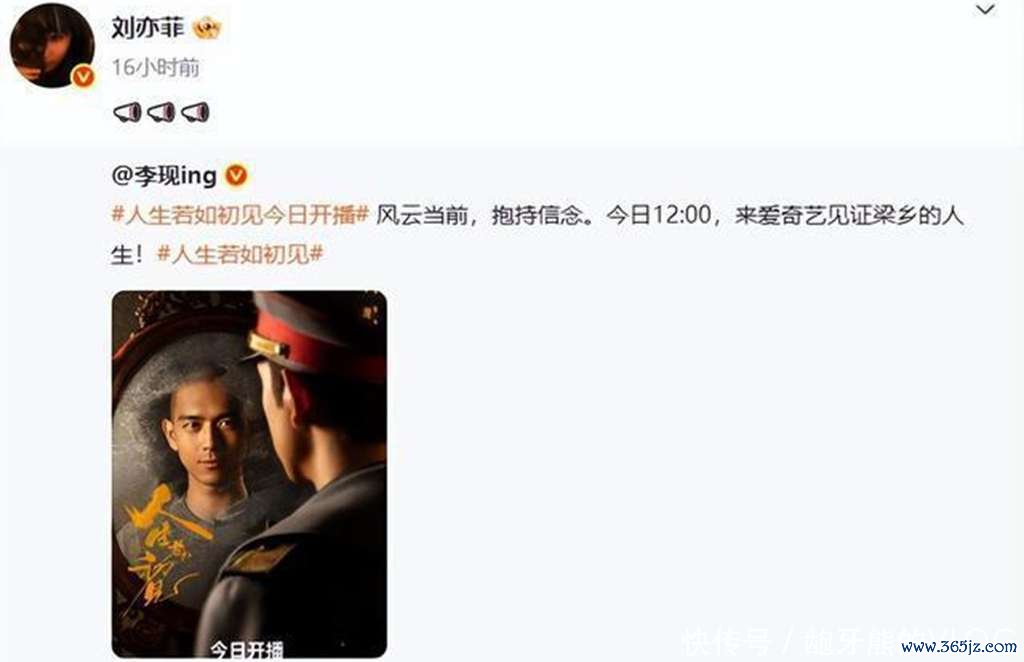Click the orange verified badge on the avatar
The image size is (1024, 662).
pos(83,77)
